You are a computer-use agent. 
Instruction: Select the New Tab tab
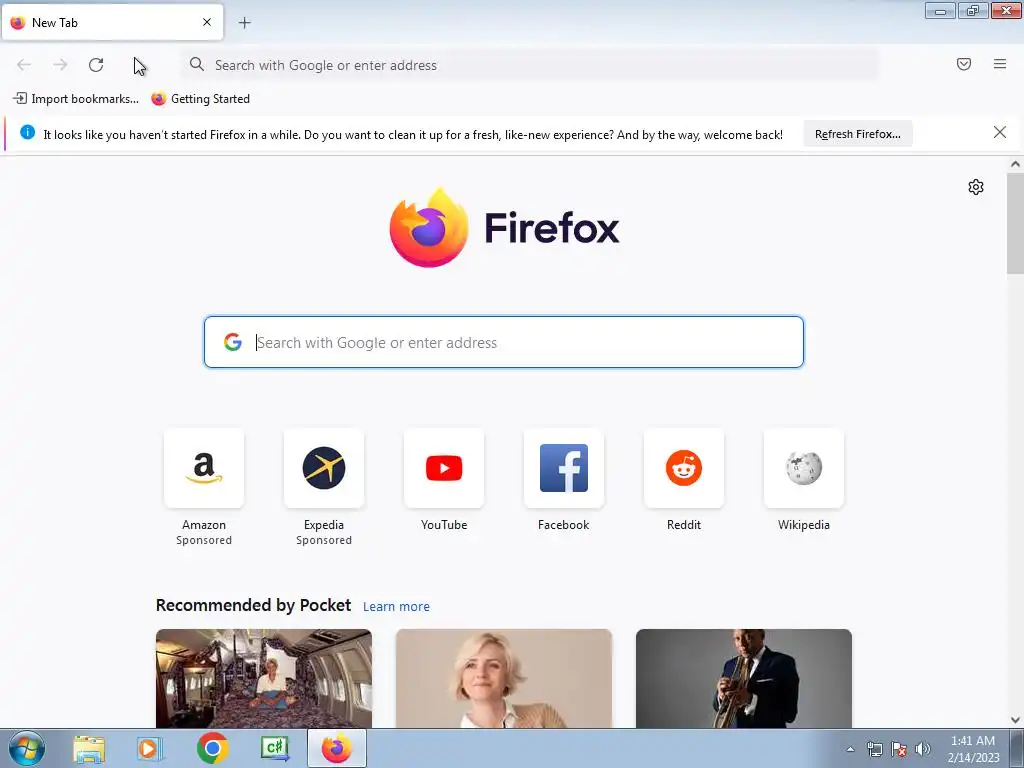(112, 23)
